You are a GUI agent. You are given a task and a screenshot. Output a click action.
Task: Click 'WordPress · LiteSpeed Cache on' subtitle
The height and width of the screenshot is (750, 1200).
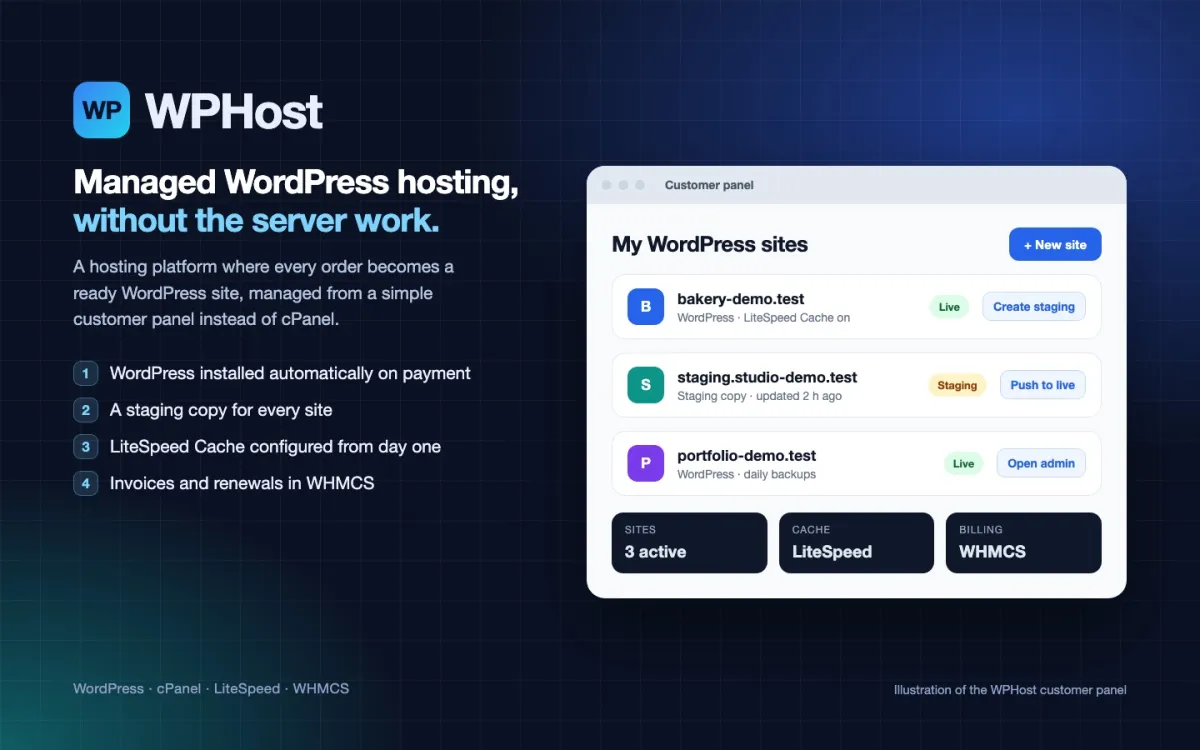[x=763, y=318]
